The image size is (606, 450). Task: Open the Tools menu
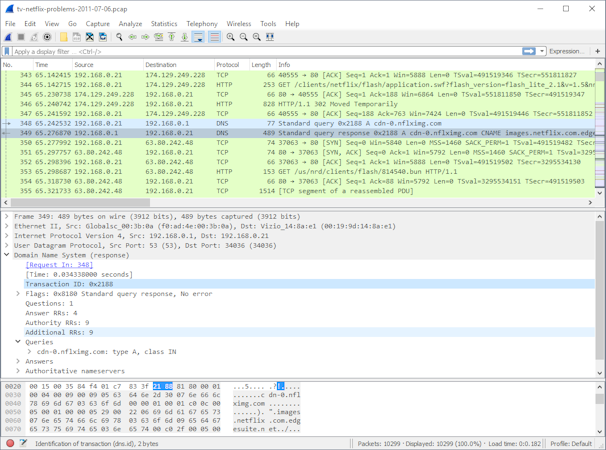[x=268, y=24]
